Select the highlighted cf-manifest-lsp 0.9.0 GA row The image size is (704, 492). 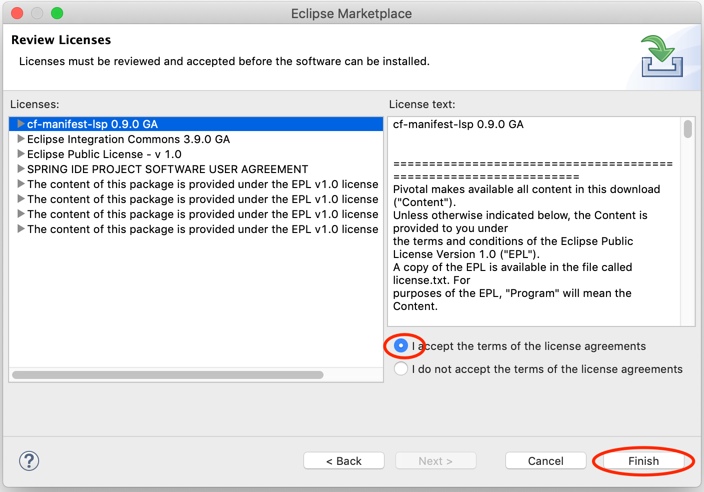(196, 124)
